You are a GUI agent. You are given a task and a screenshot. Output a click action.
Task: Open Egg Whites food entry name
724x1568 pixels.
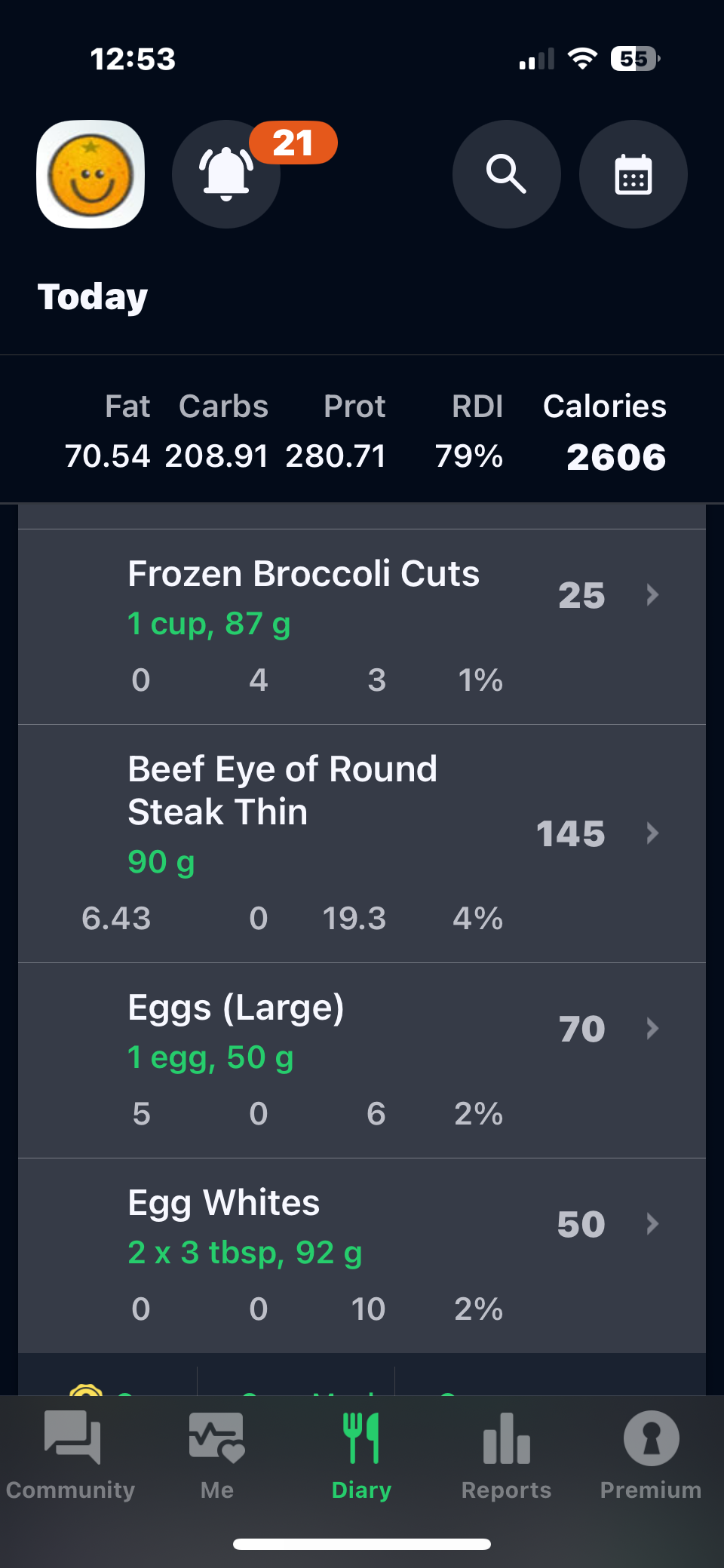tap(224, 1202)
